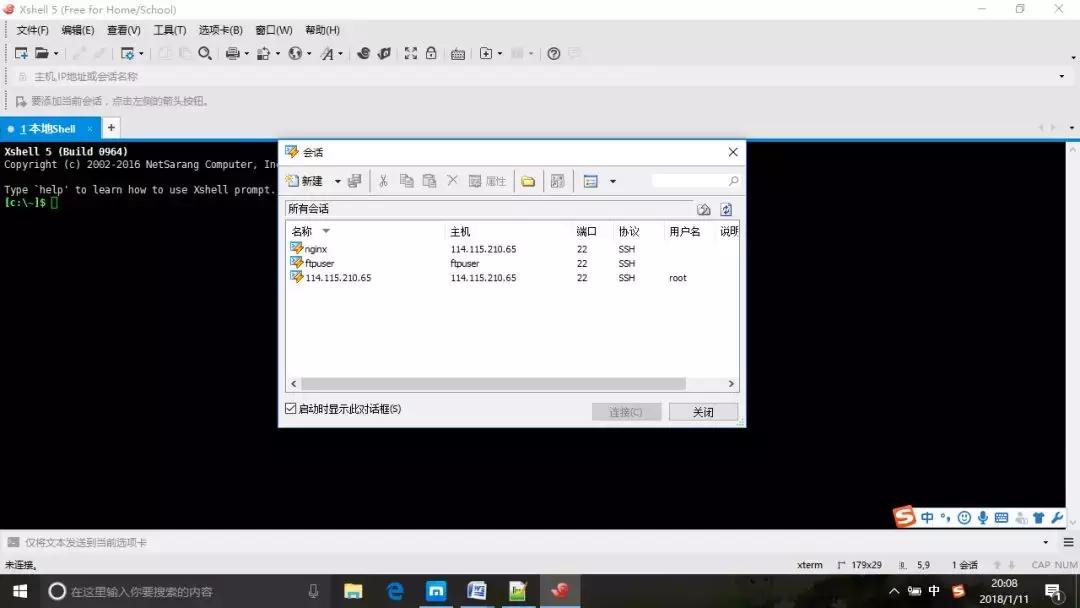The height and width of the screenshot is (608, 1080).
Task: Click the 关闭 button in session dialog
Action: 703,411
